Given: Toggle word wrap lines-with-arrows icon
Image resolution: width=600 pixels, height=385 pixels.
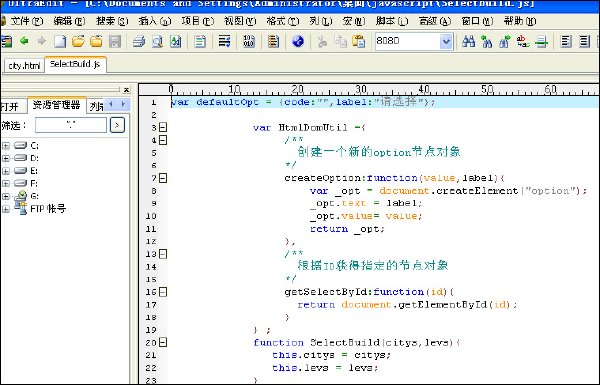Looking at the screenshot, I should (x=224, y=41).
